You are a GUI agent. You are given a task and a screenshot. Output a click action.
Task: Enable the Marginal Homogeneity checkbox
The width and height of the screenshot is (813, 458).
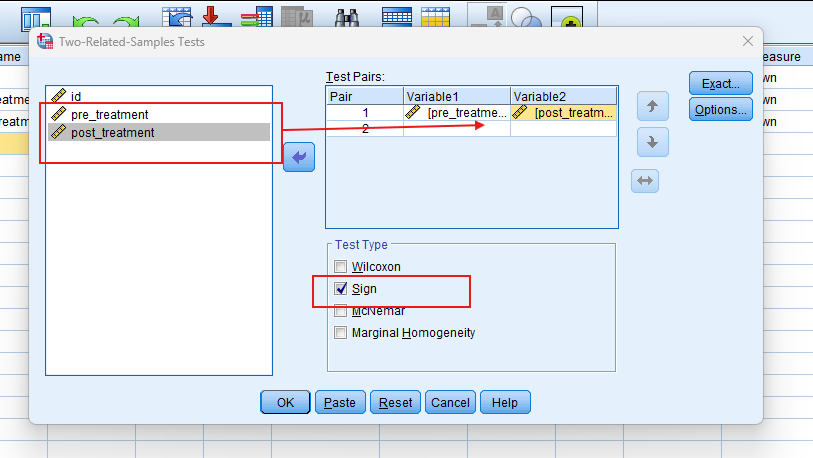[341, 333]
